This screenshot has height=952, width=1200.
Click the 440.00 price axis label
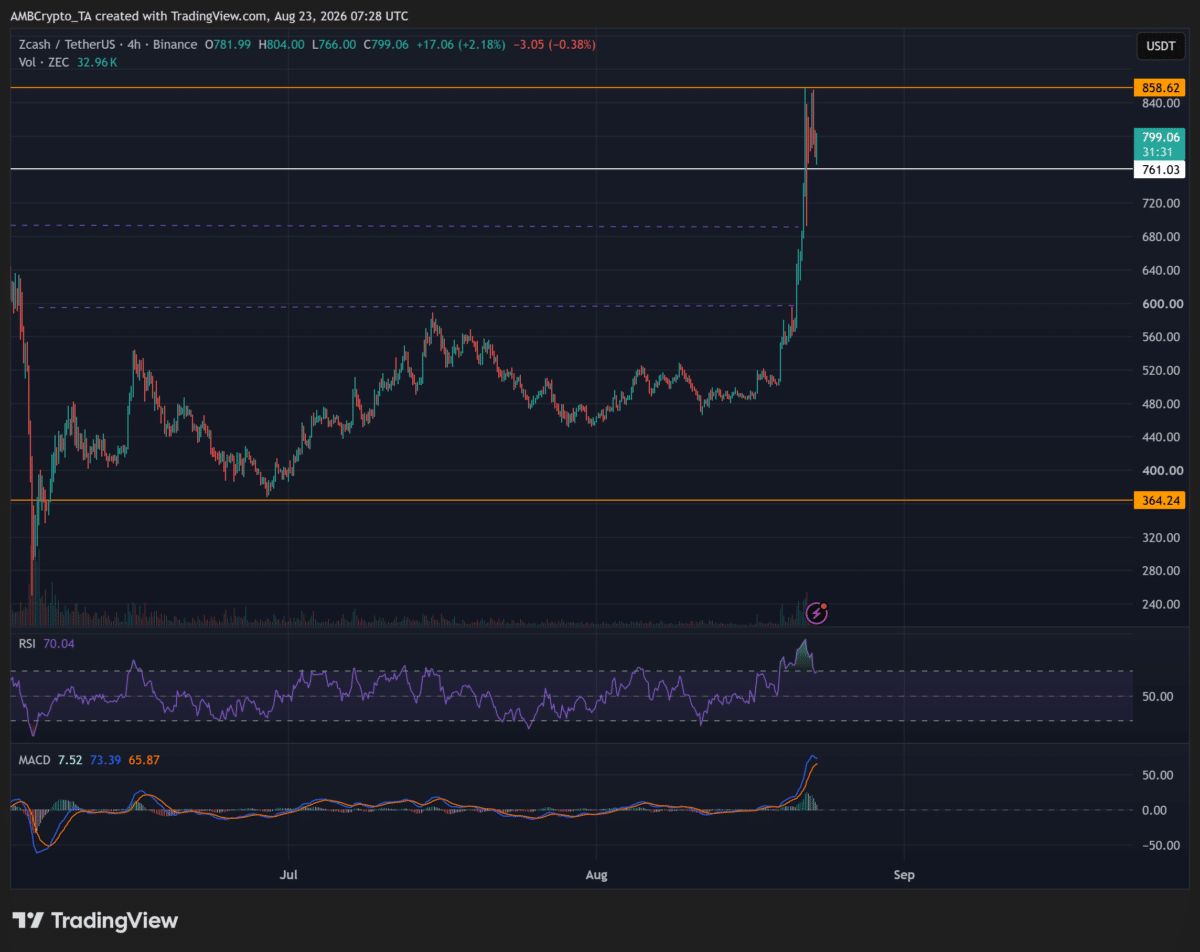pyautogui.click(x=1162, y=437)
